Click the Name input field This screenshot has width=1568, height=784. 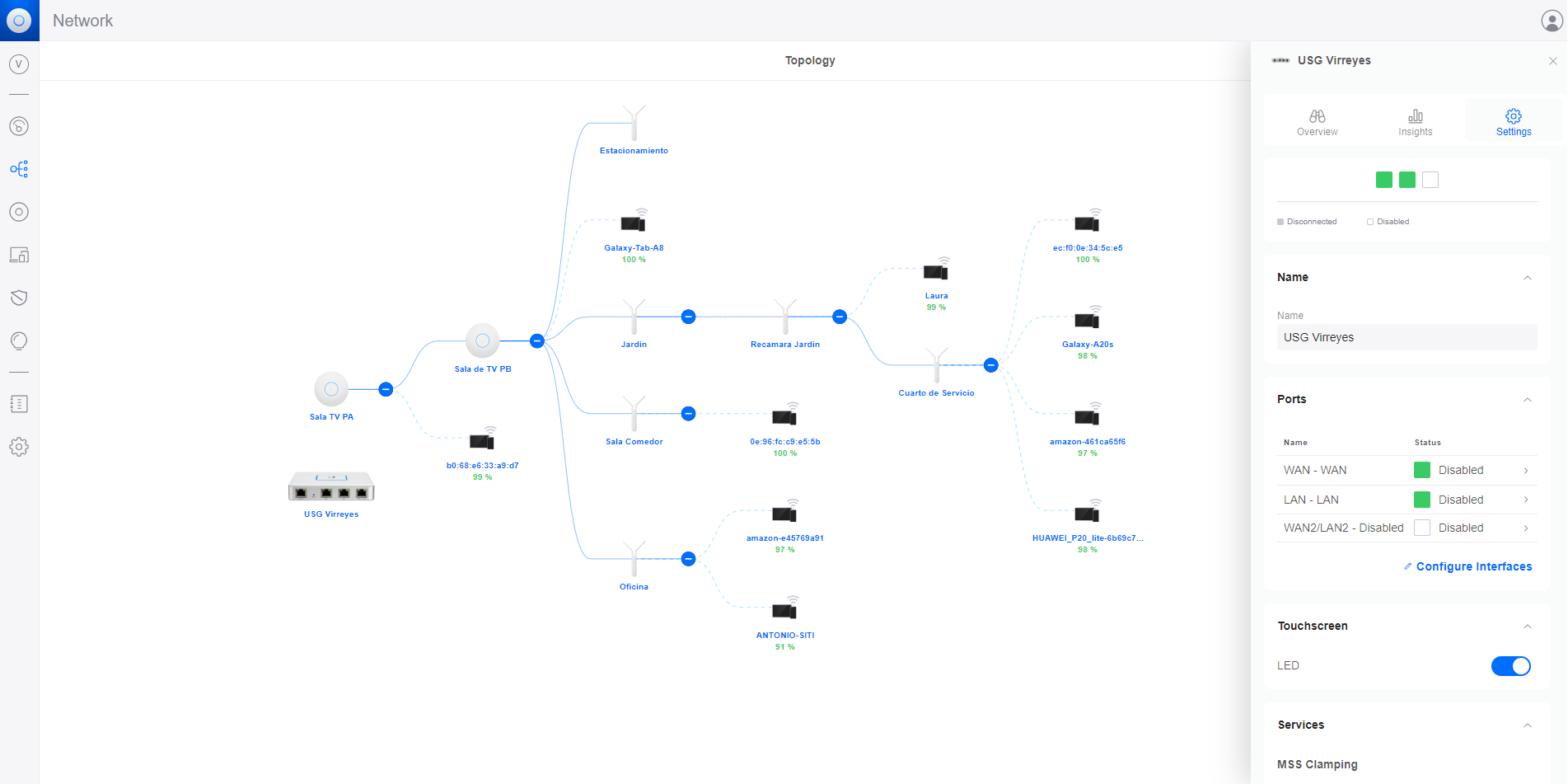[1406, 337]
